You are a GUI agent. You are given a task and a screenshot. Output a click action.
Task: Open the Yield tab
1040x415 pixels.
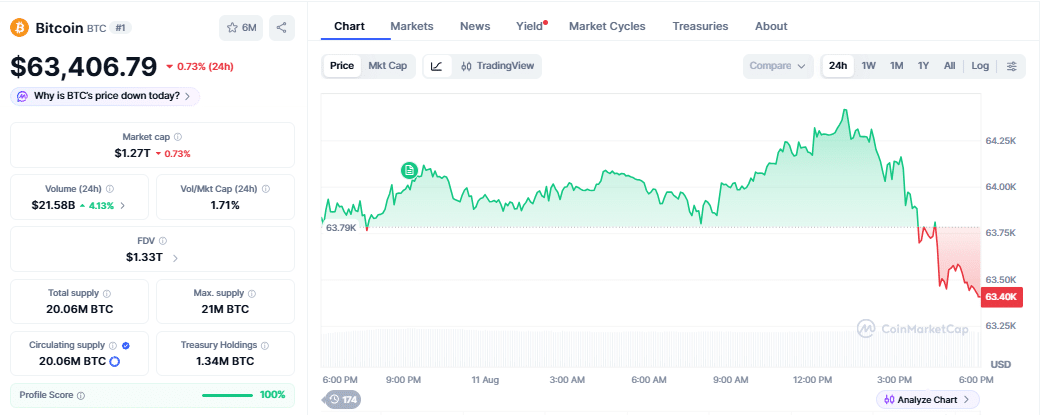[529, 27]
